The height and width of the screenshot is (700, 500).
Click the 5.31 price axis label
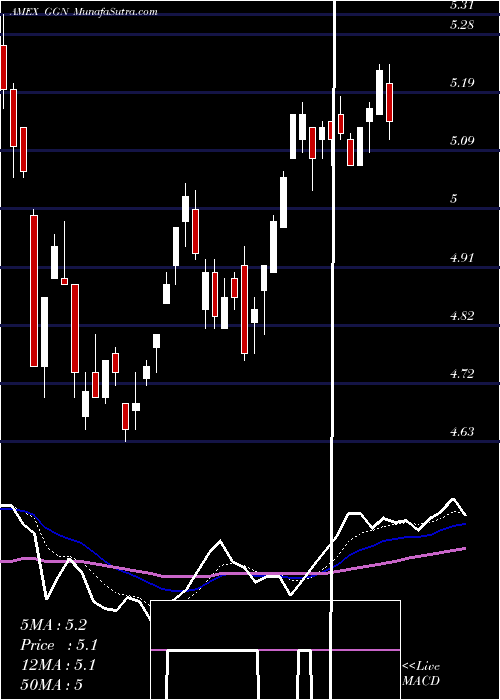pos(461,5)
